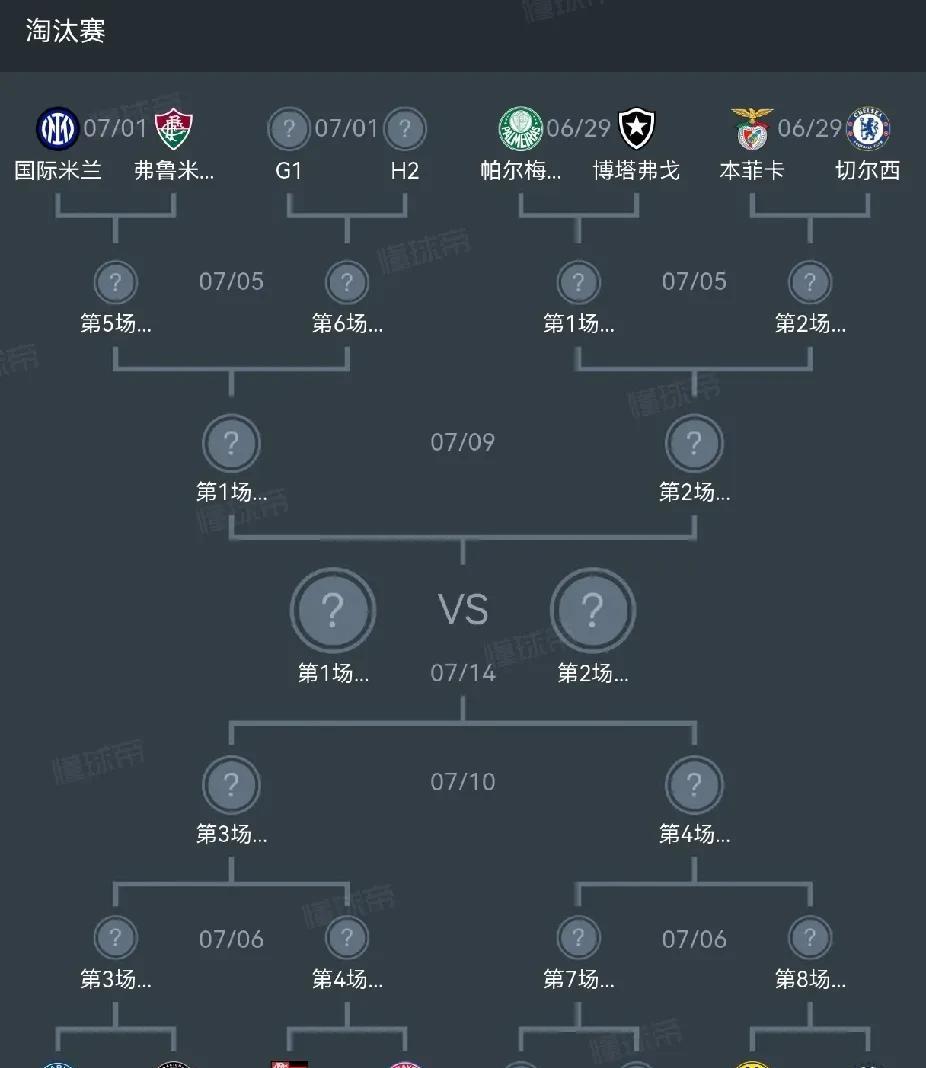Select the left finalist placeholder circle
The image size is (926, 1068).
(x=333, y=610)
